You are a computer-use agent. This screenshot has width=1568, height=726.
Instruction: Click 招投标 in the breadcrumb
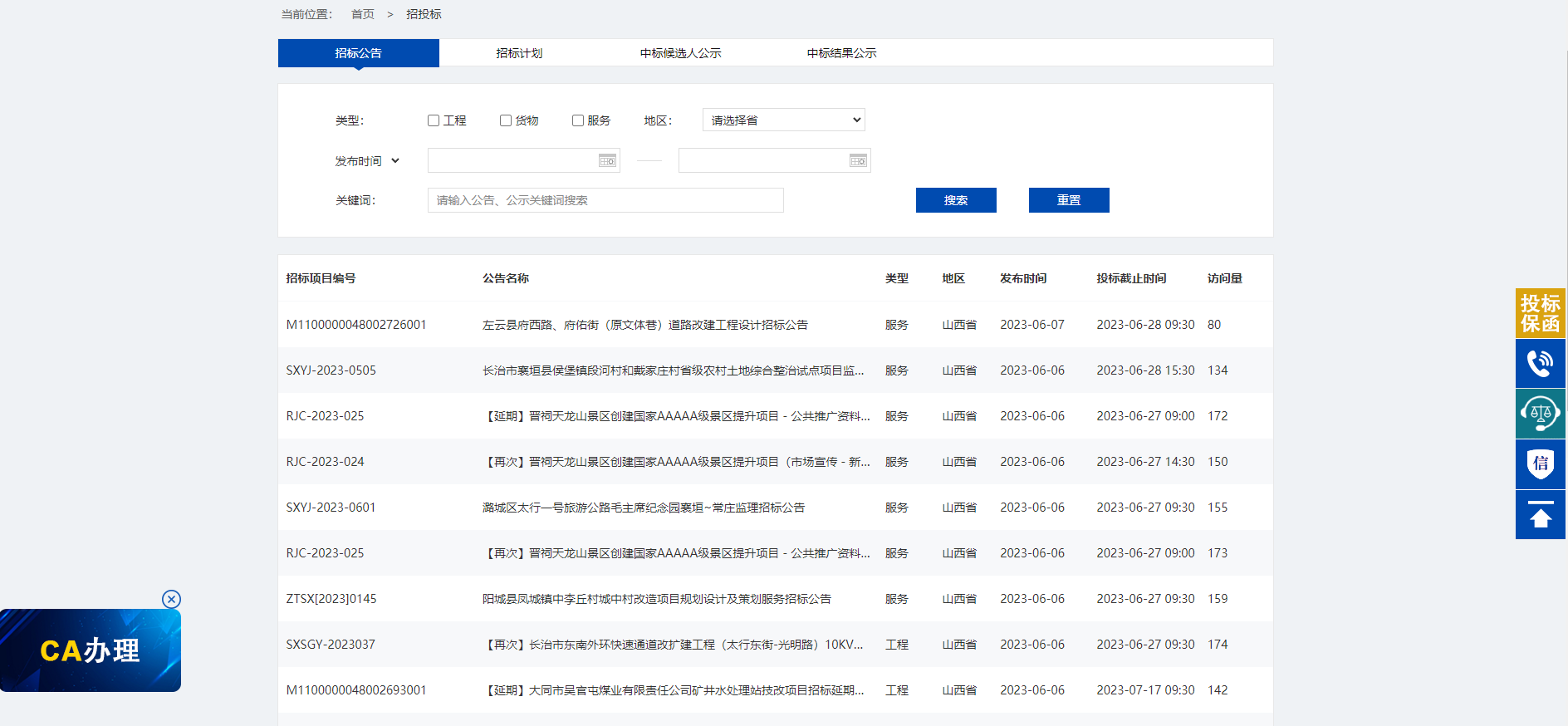pyautogui.click(x=424, y=14)
